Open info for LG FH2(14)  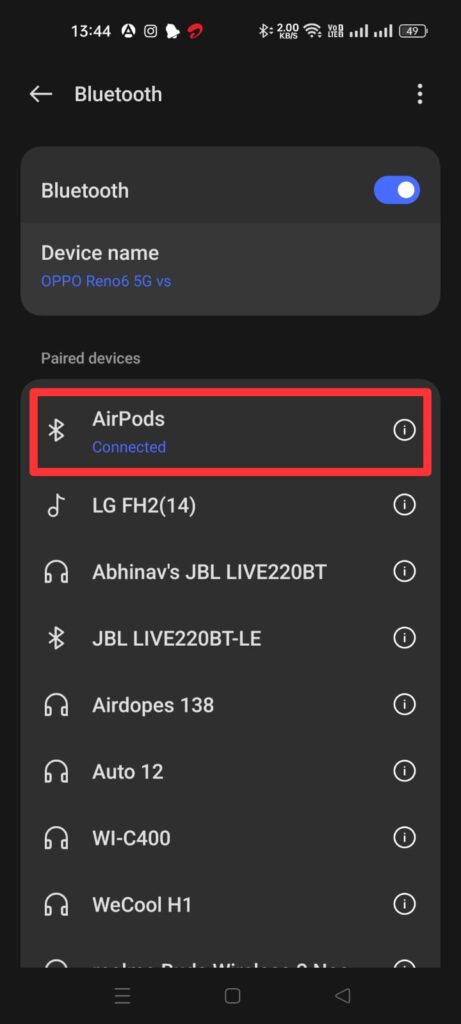(404, 505)
